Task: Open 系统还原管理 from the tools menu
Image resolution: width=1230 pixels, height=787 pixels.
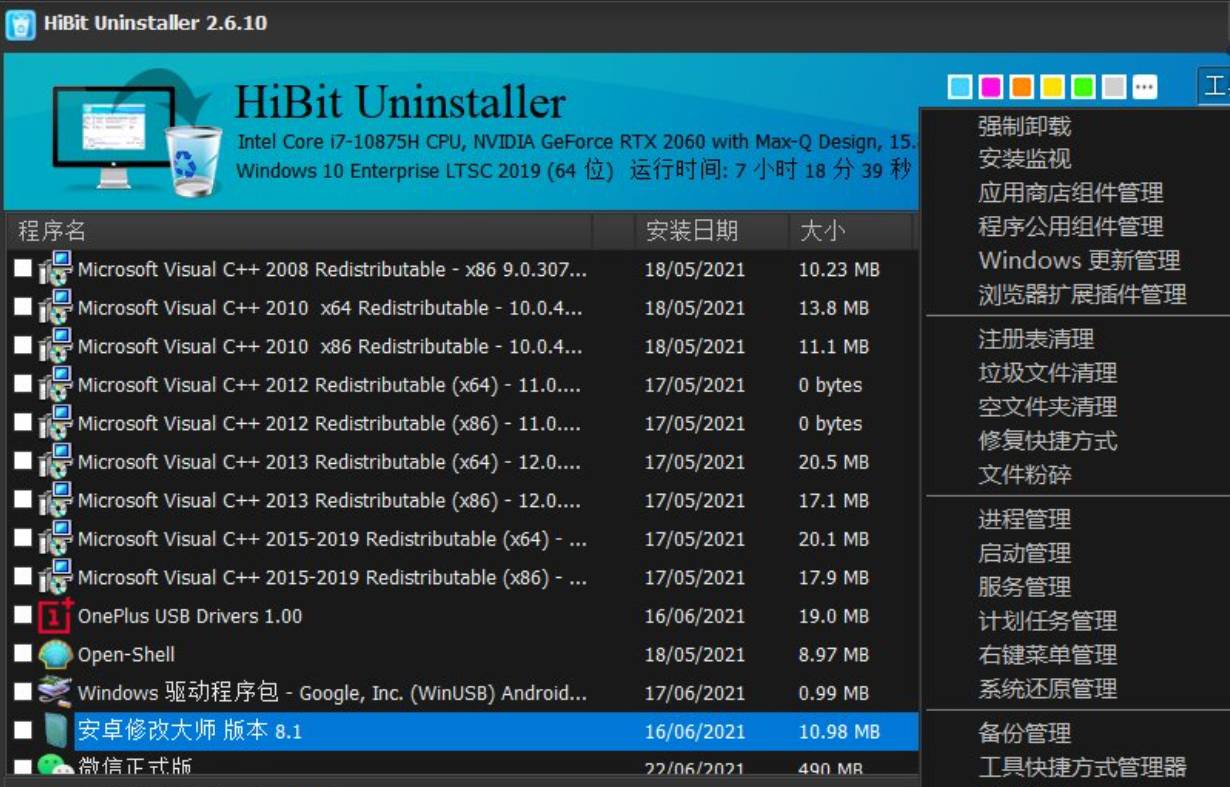Action: click(1047, 689)
